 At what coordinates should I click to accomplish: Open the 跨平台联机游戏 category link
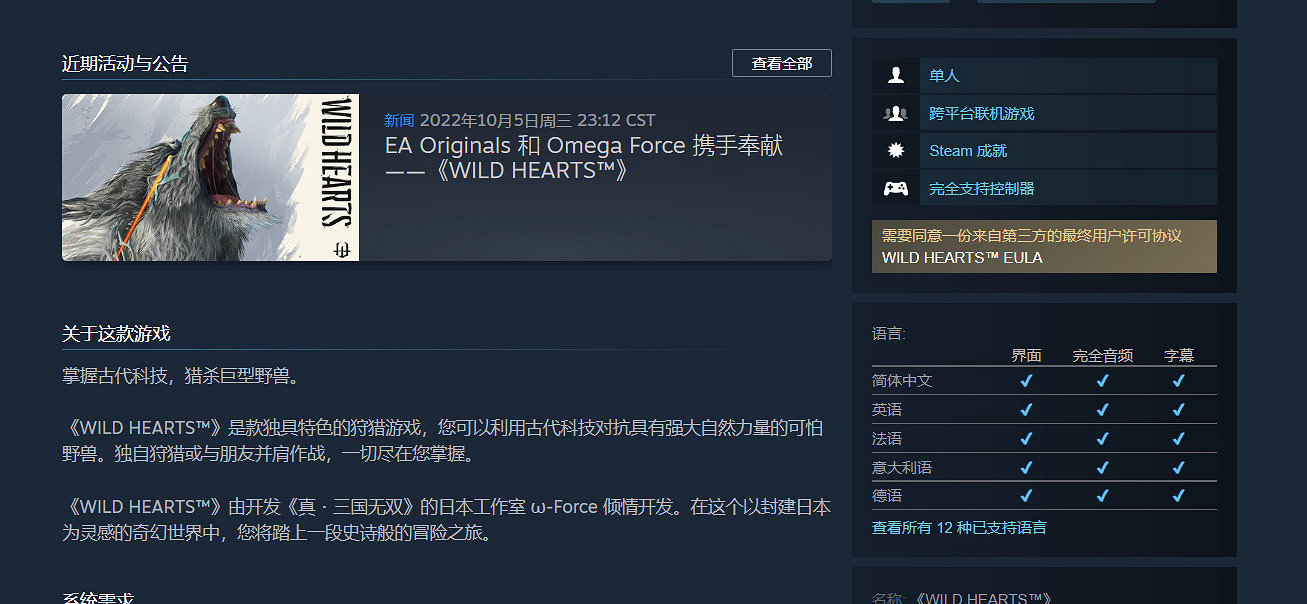point(981,113)
